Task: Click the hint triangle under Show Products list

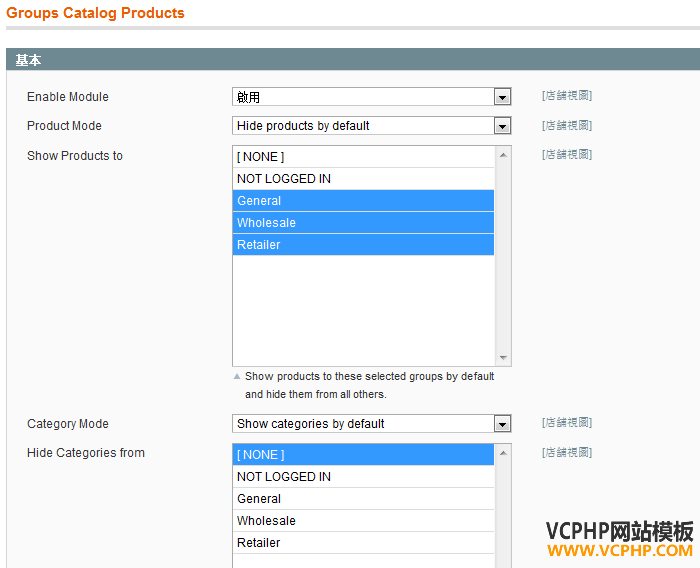Action: pos(237,376)
